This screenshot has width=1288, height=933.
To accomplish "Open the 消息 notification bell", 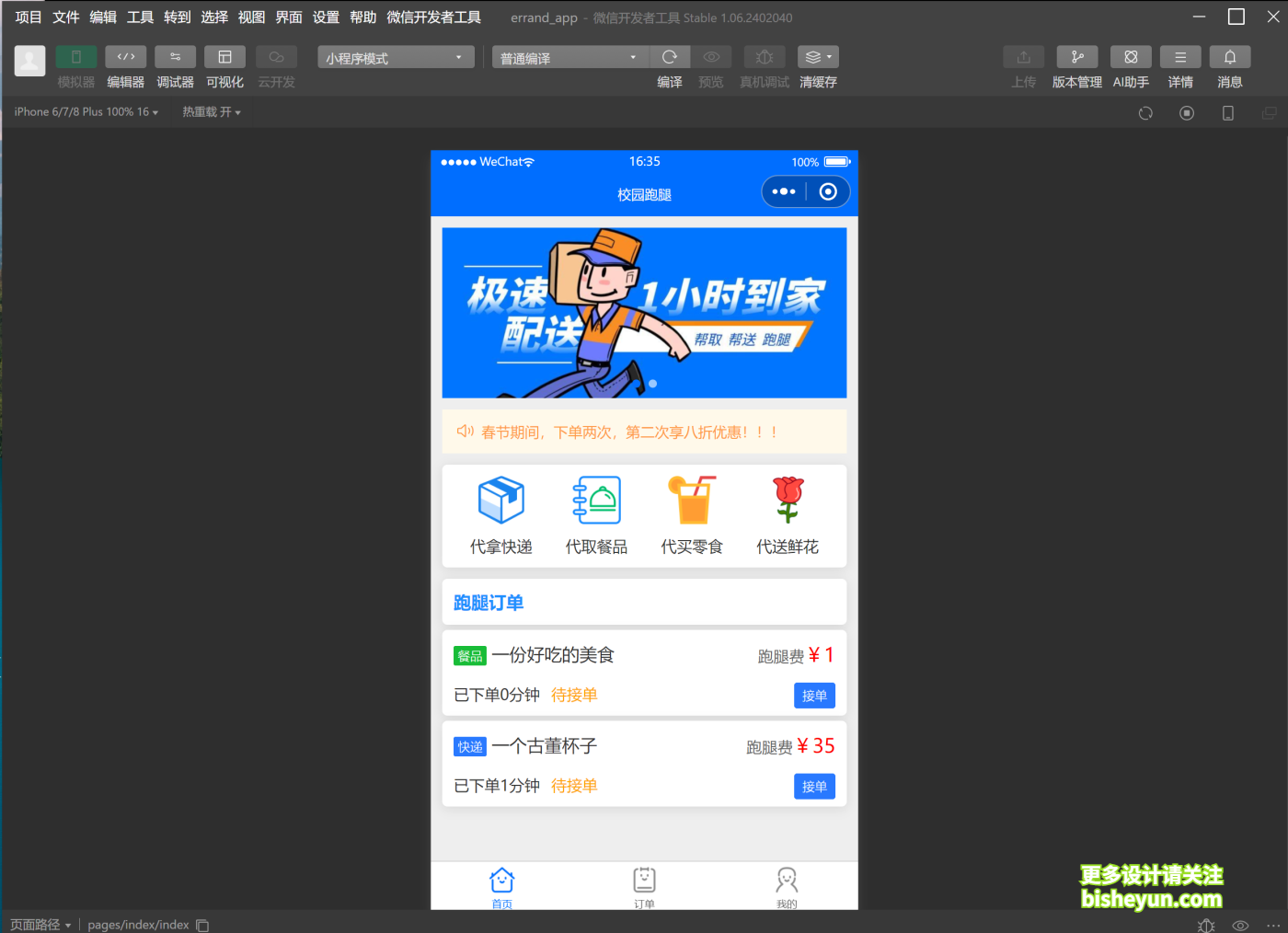I will click(1230, 57).
